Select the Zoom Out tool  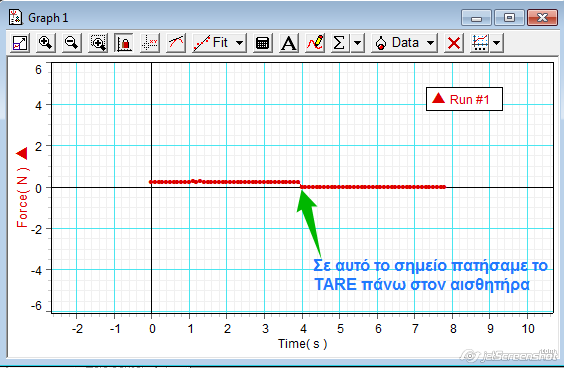tap(72, 43)
